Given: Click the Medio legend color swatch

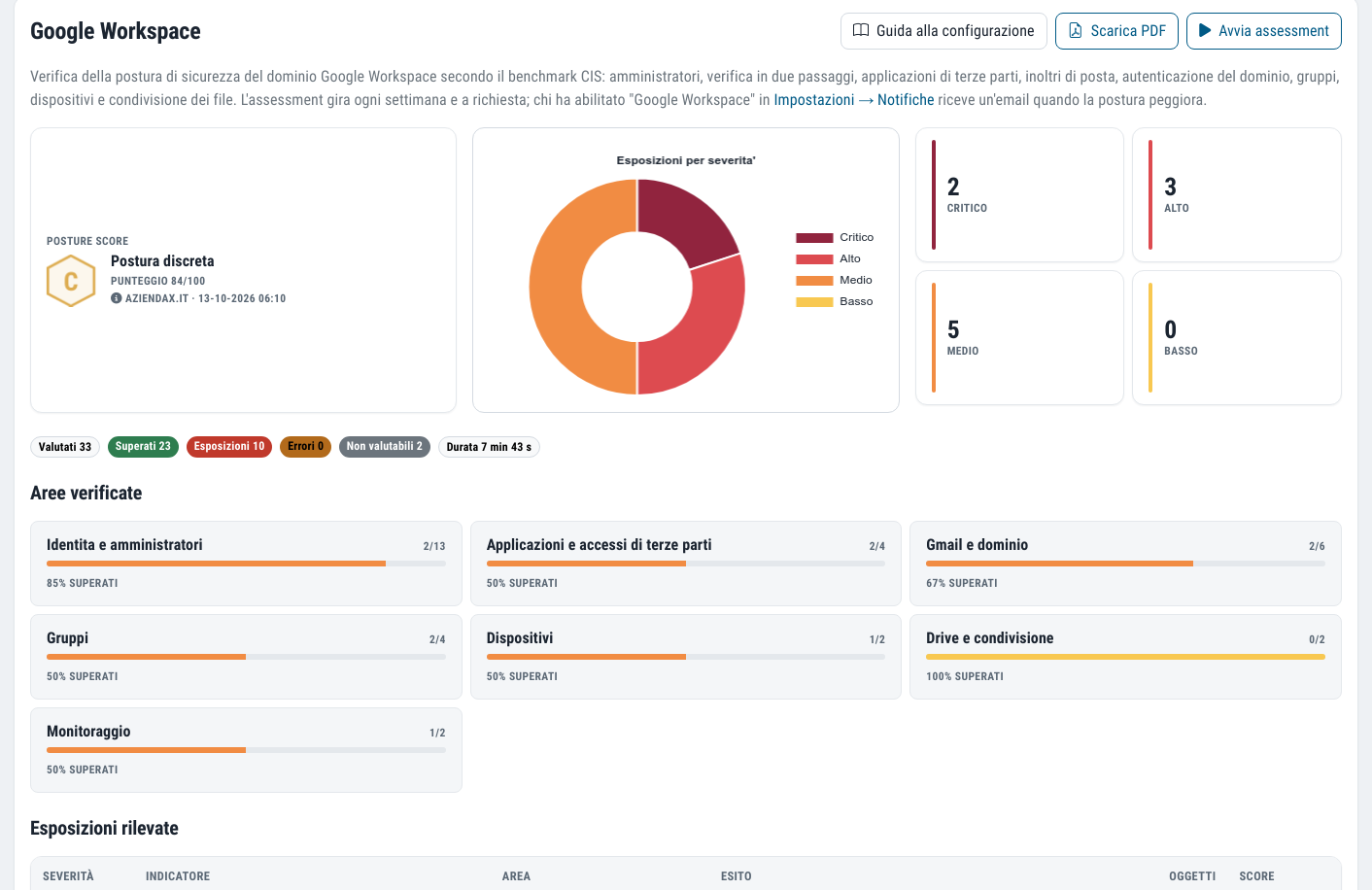Looking at the screenshot, I should click(x=814, y=280).
